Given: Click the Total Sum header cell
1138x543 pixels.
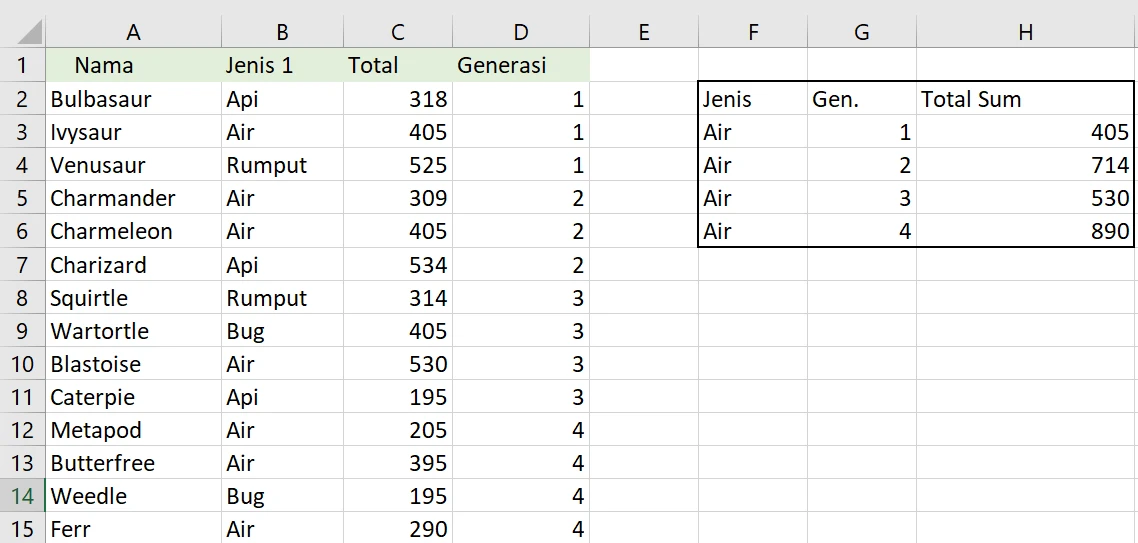Looking at the screenshot, I should point(1025,99).
